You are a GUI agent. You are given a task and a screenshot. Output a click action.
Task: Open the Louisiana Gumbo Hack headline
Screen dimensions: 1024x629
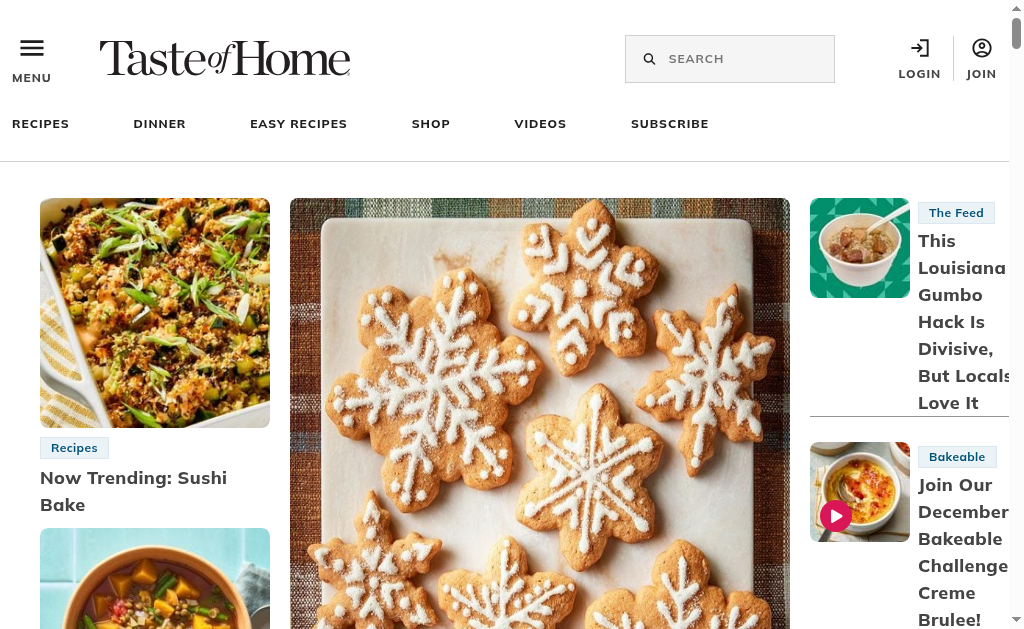click(x=964, y=322)
